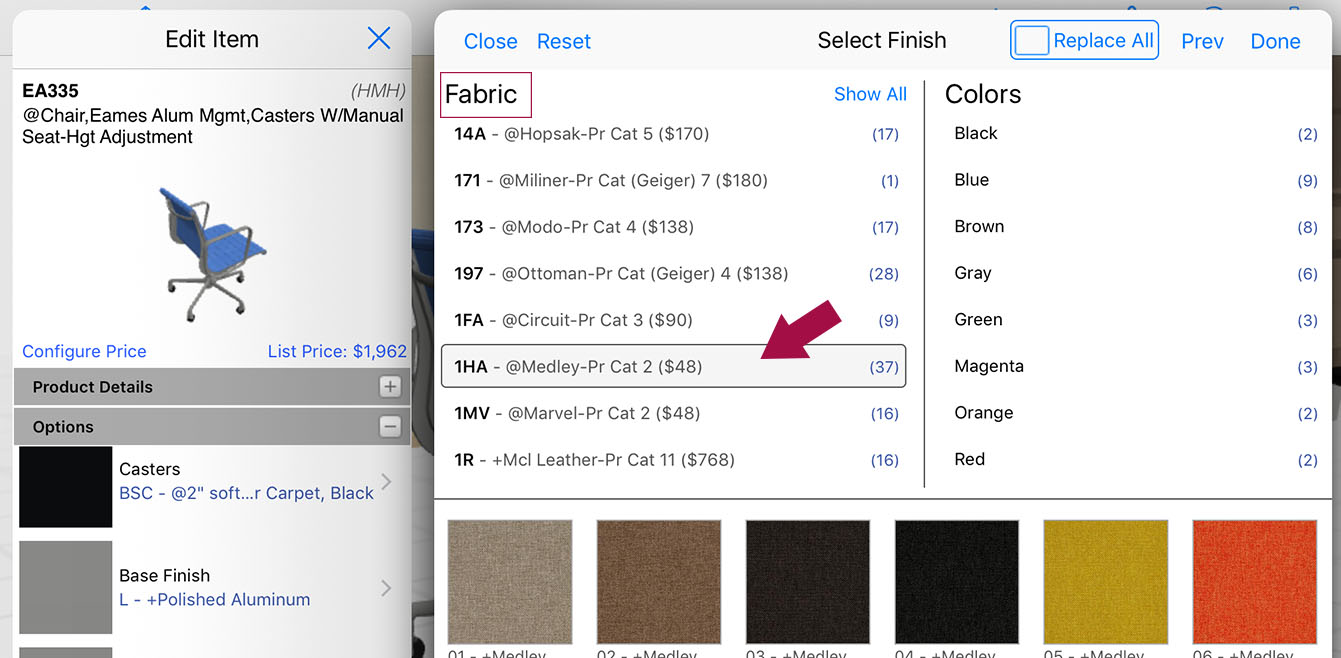This screenshot has height=658, width=1341.
Task: Go to previous option with Prev
Action: 1203,41
